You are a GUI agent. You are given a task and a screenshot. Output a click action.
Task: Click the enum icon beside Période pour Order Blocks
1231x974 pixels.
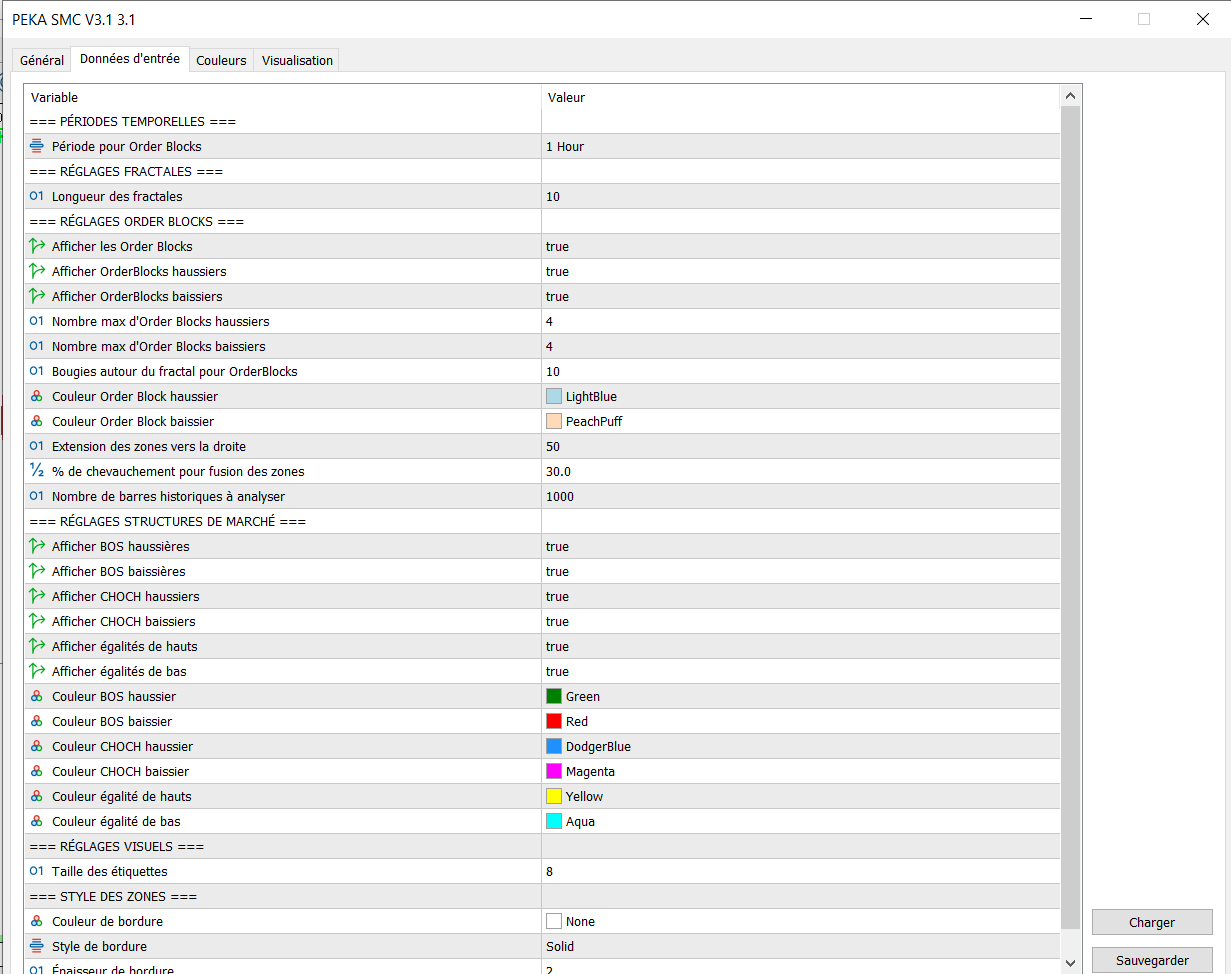(37, 146)
